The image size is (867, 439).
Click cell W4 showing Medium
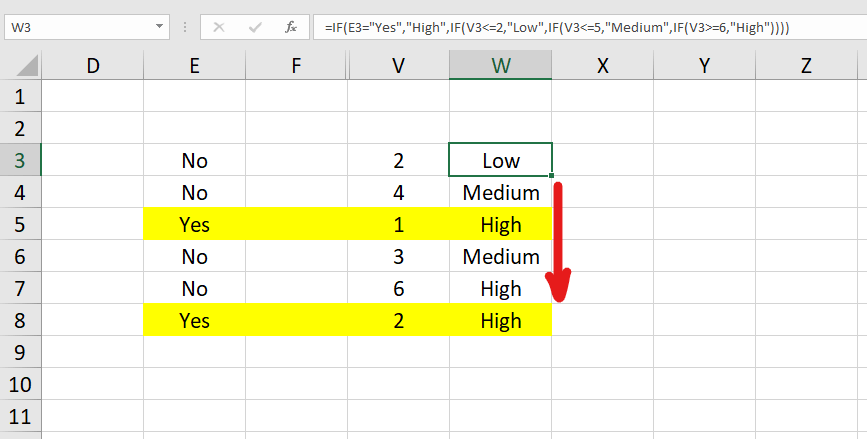pyautogui.click(x=500, y=192)
